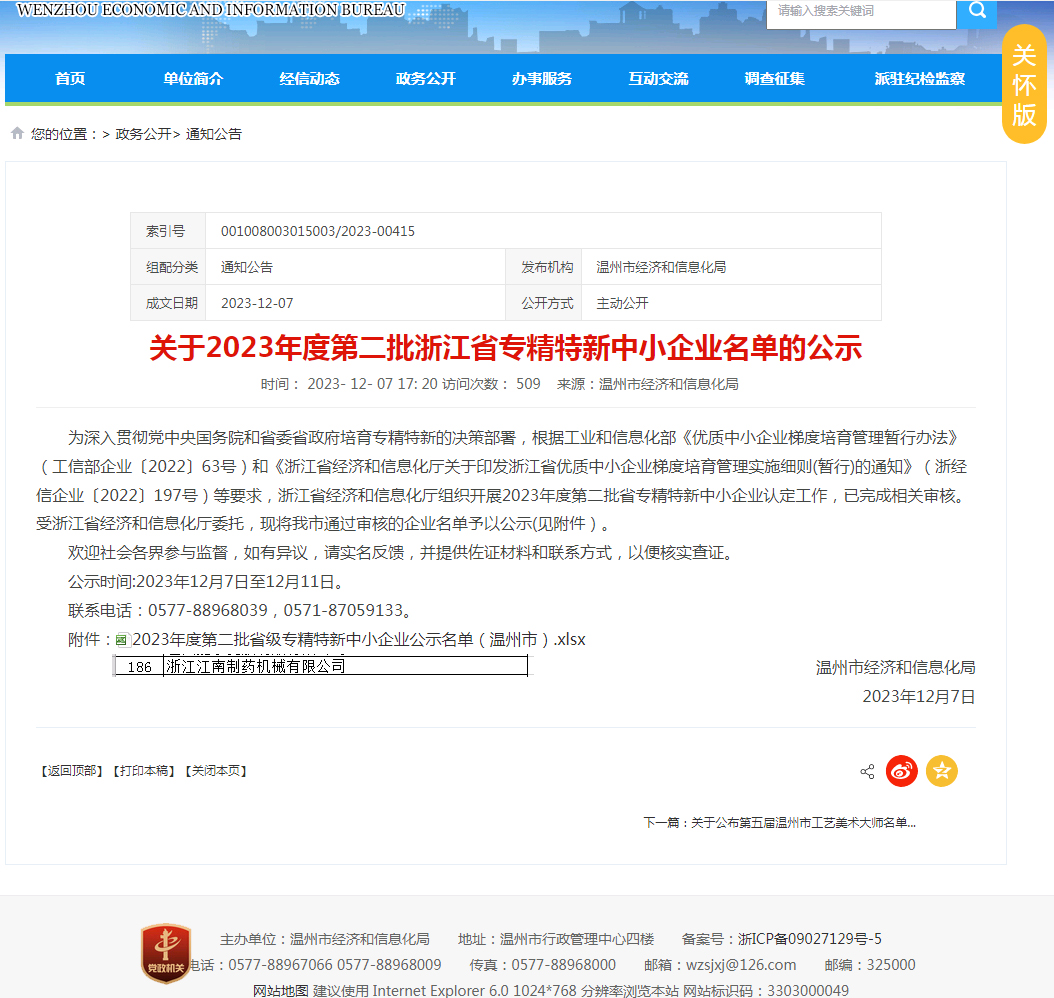Image resolution: width=1054 pixels, height=998 pixels.
Task: Open 办事服务 navigation item
Action: point(542,79)
